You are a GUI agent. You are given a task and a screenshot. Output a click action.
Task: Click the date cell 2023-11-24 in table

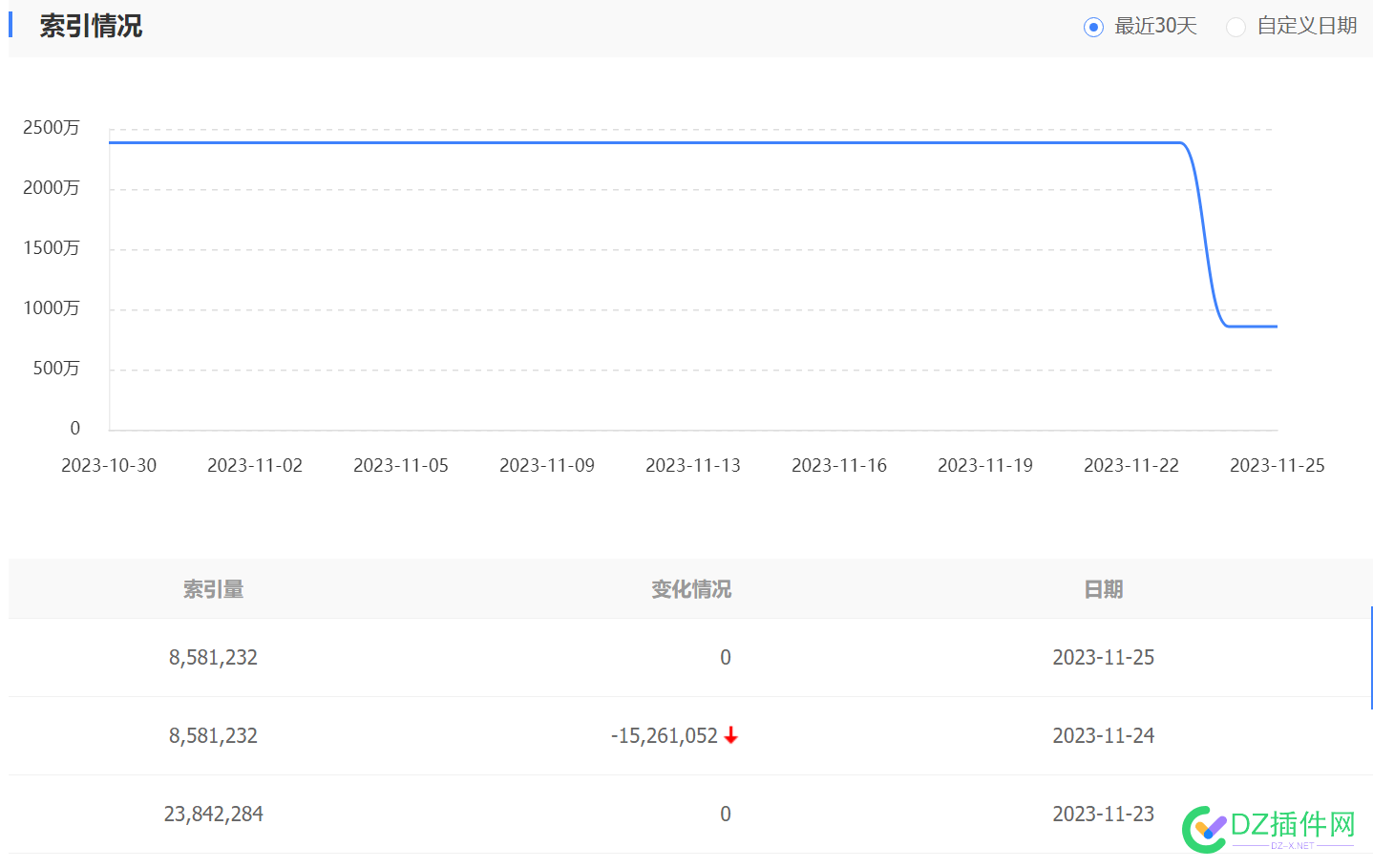click(1104, 735)
